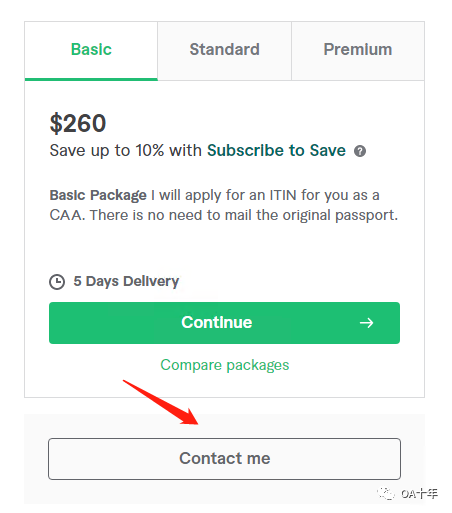
Task: Click the Continue button label
Action: pyautogui.click(x=217, y=322)
